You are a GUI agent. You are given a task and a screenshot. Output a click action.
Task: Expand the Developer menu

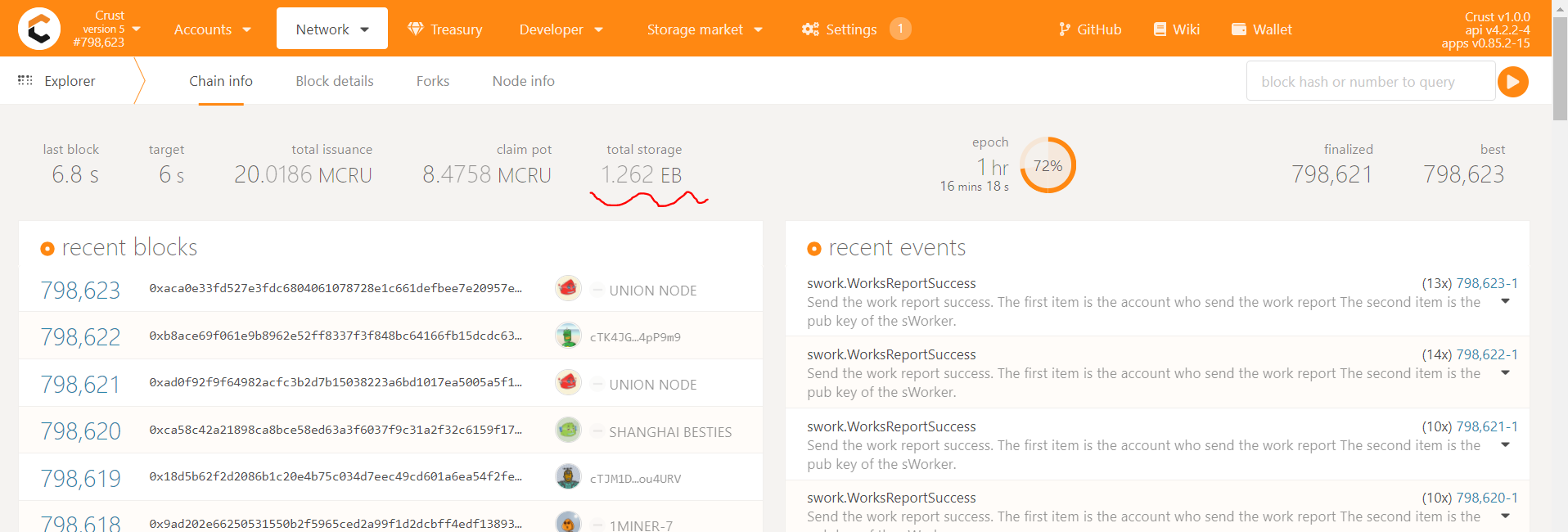click(x=561, y=29)
